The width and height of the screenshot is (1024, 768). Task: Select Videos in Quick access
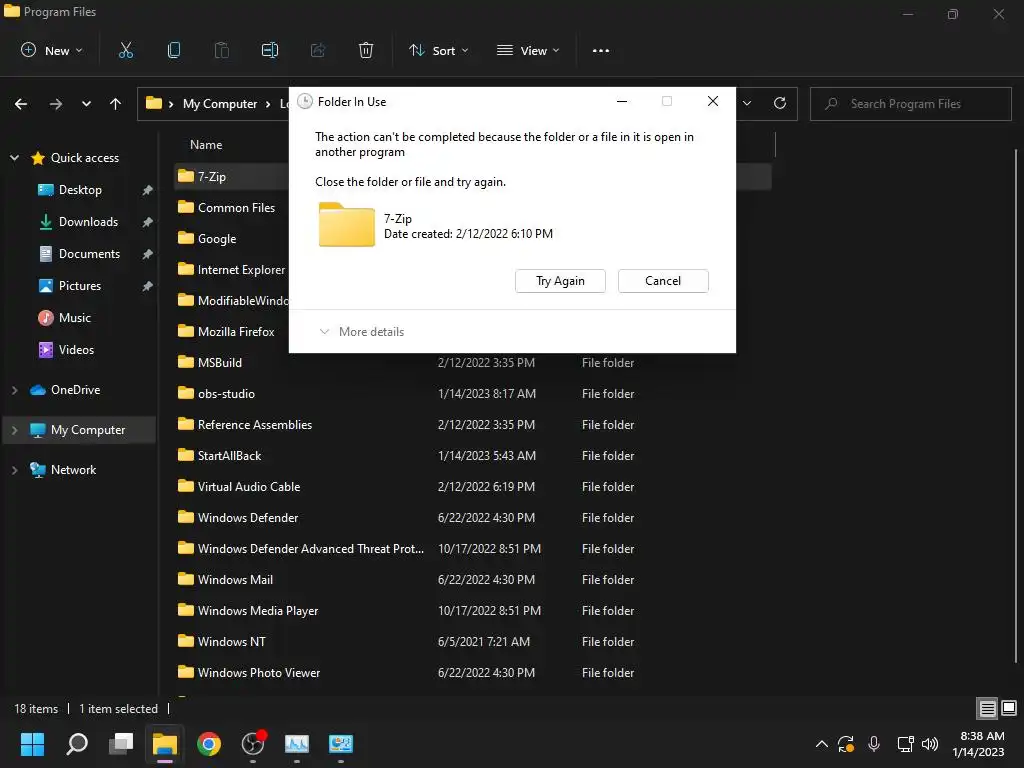(x=76, y=350)
